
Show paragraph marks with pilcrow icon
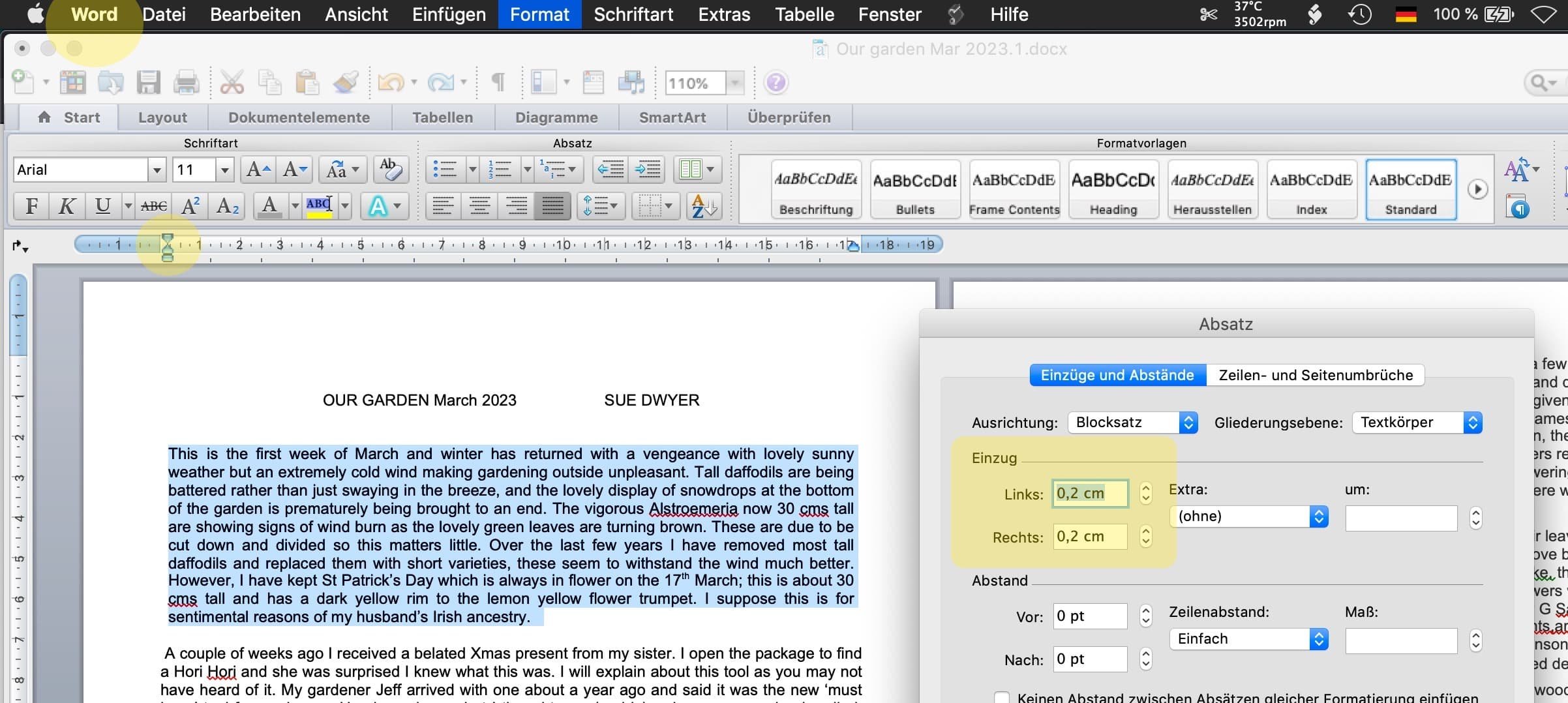pyautogui.click(x=498, y=83)
